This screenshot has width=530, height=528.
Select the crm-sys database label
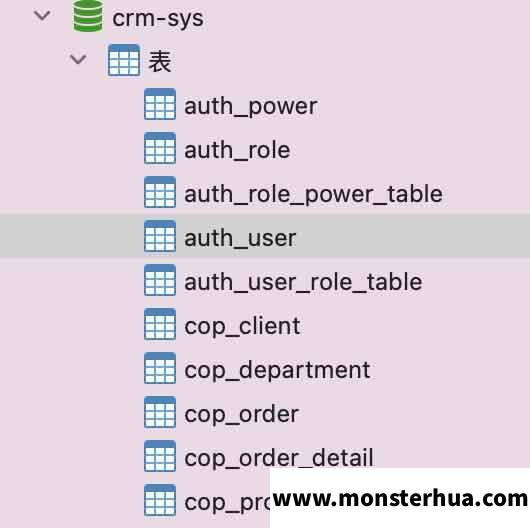158,19
